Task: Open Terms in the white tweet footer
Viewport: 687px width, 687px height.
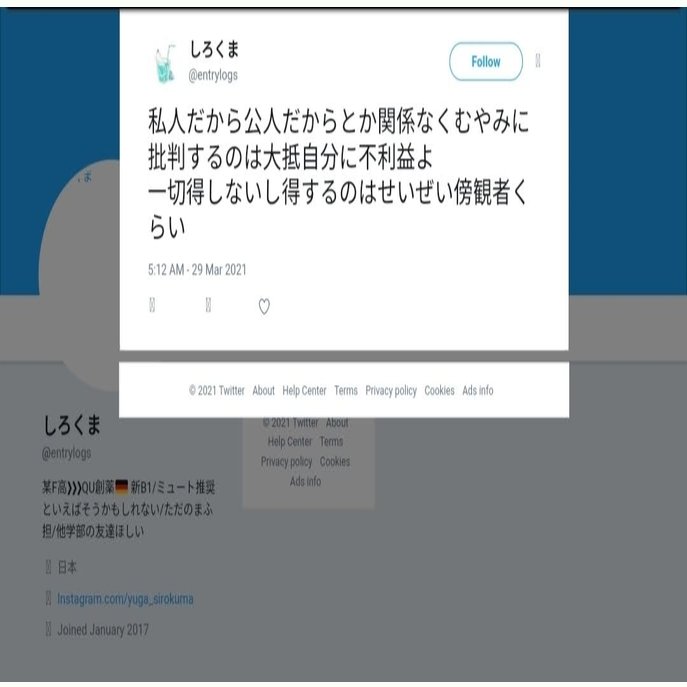Action: 346,390
